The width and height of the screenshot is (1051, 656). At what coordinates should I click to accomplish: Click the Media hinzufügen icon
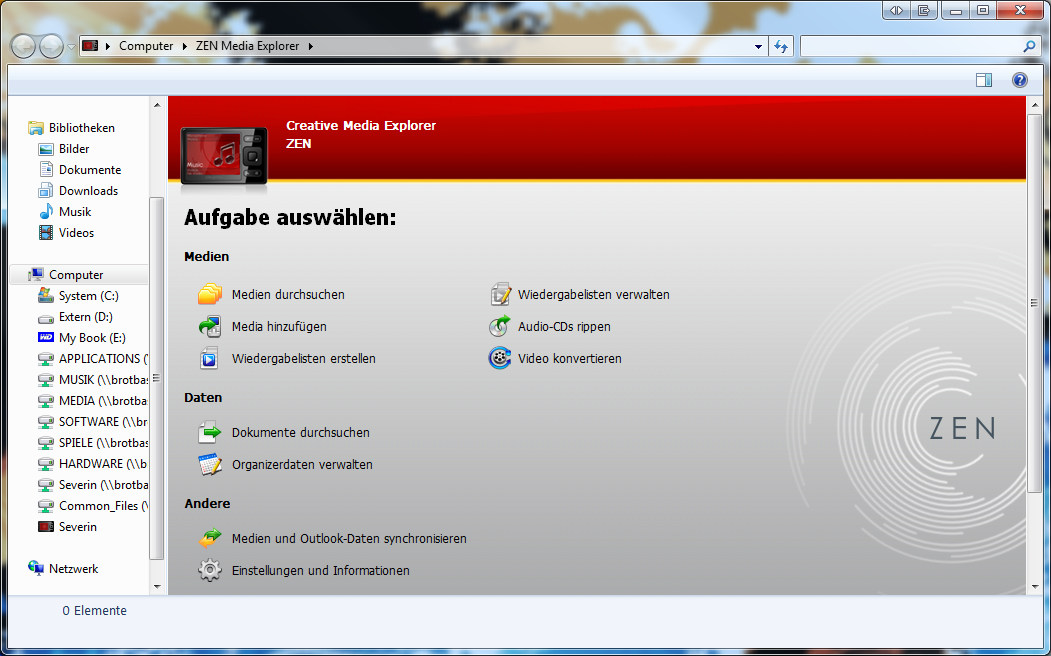tap(210, 326)
